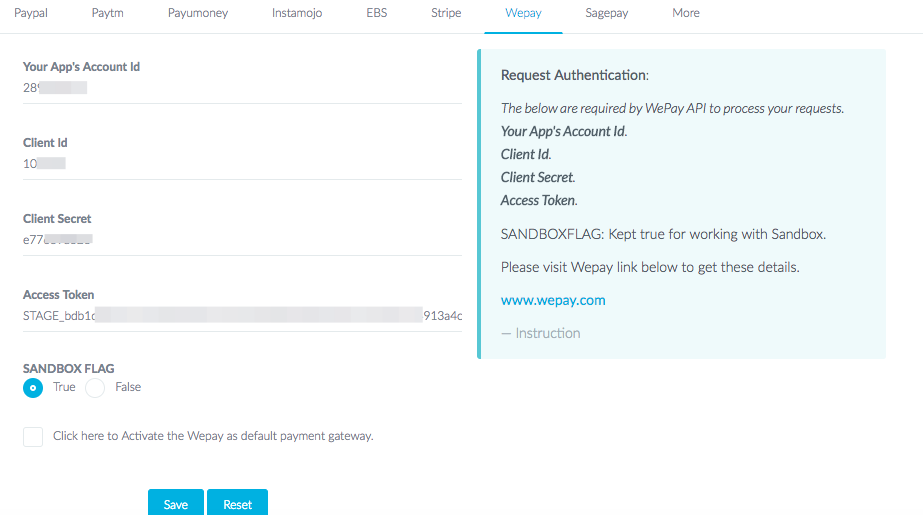
Task: Open the EBS gateway tab
Action: 377,13
